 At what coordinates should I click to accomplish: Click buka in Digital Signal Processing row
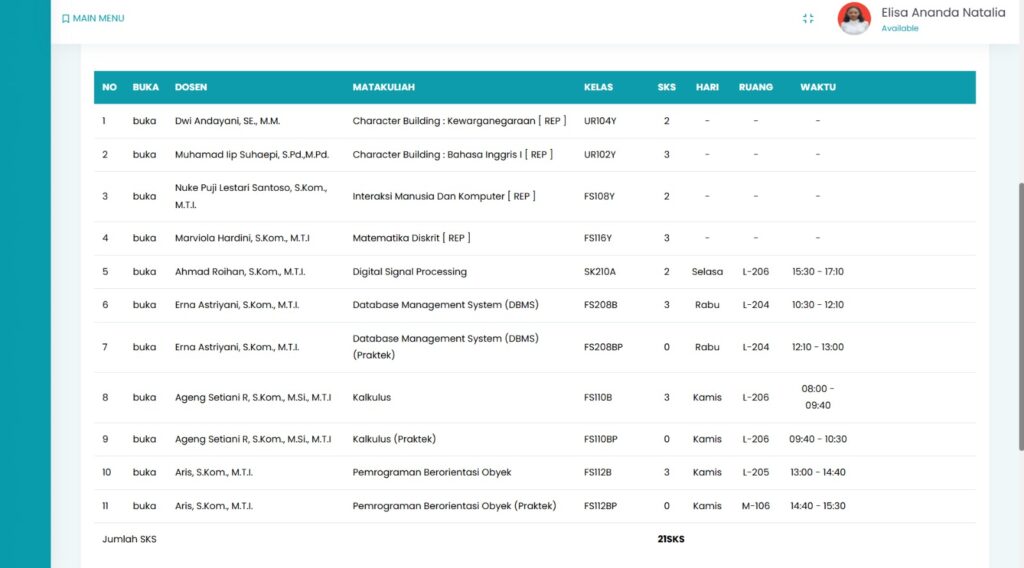pyautogui.click(x=144, y=272)
